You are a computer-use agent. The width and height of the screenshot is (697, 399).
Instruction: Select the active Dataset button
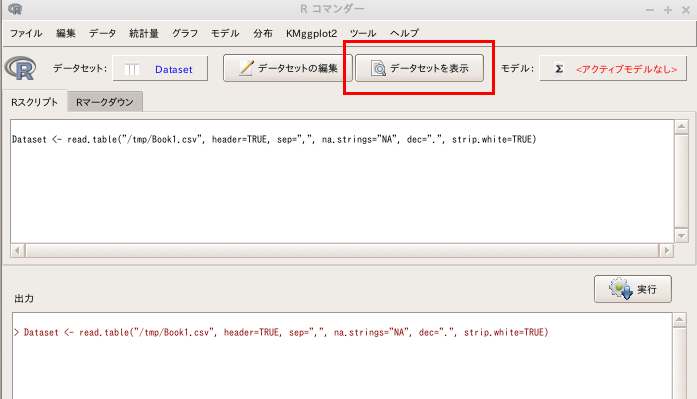coord(160,68)
